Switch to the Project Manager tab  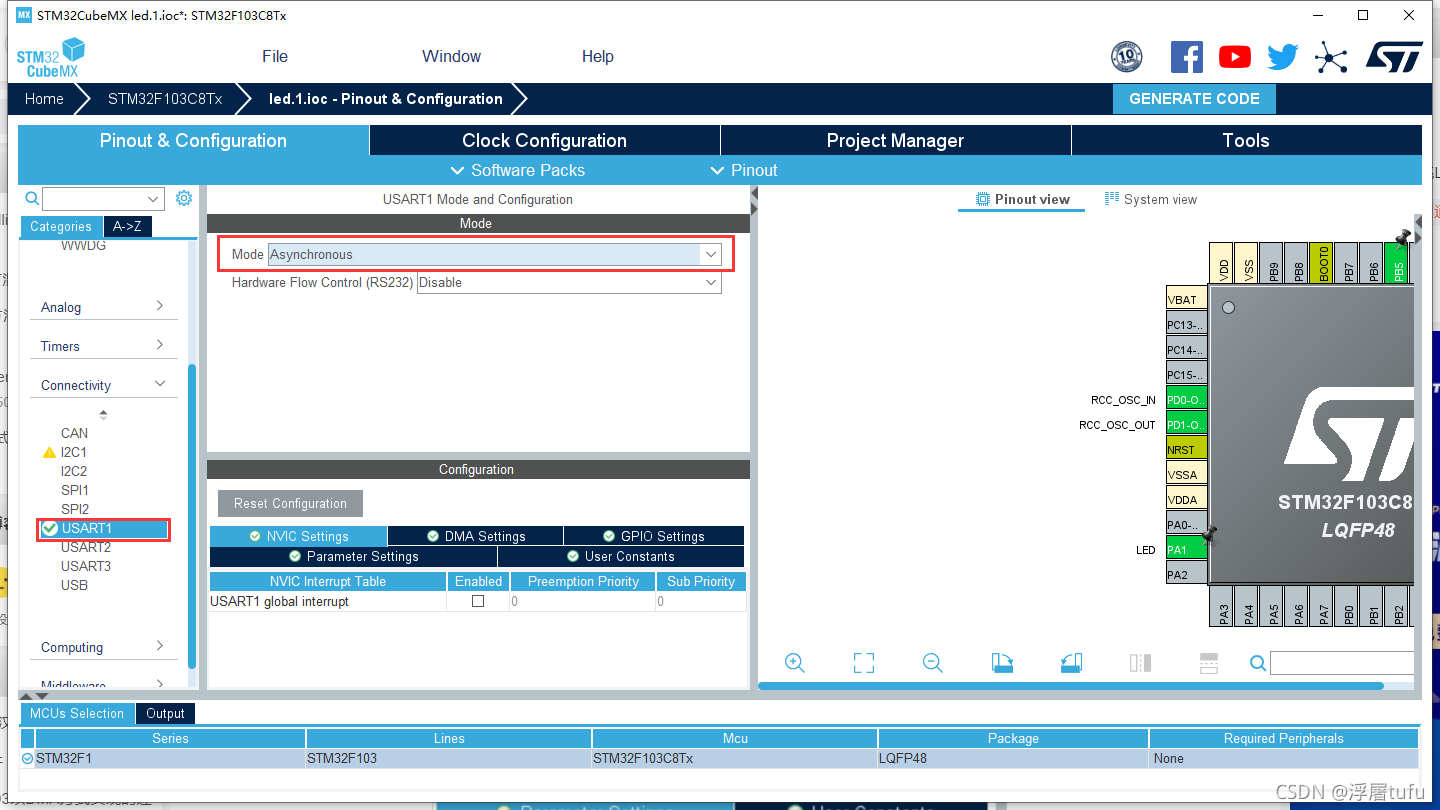click(x=895, y=140)
